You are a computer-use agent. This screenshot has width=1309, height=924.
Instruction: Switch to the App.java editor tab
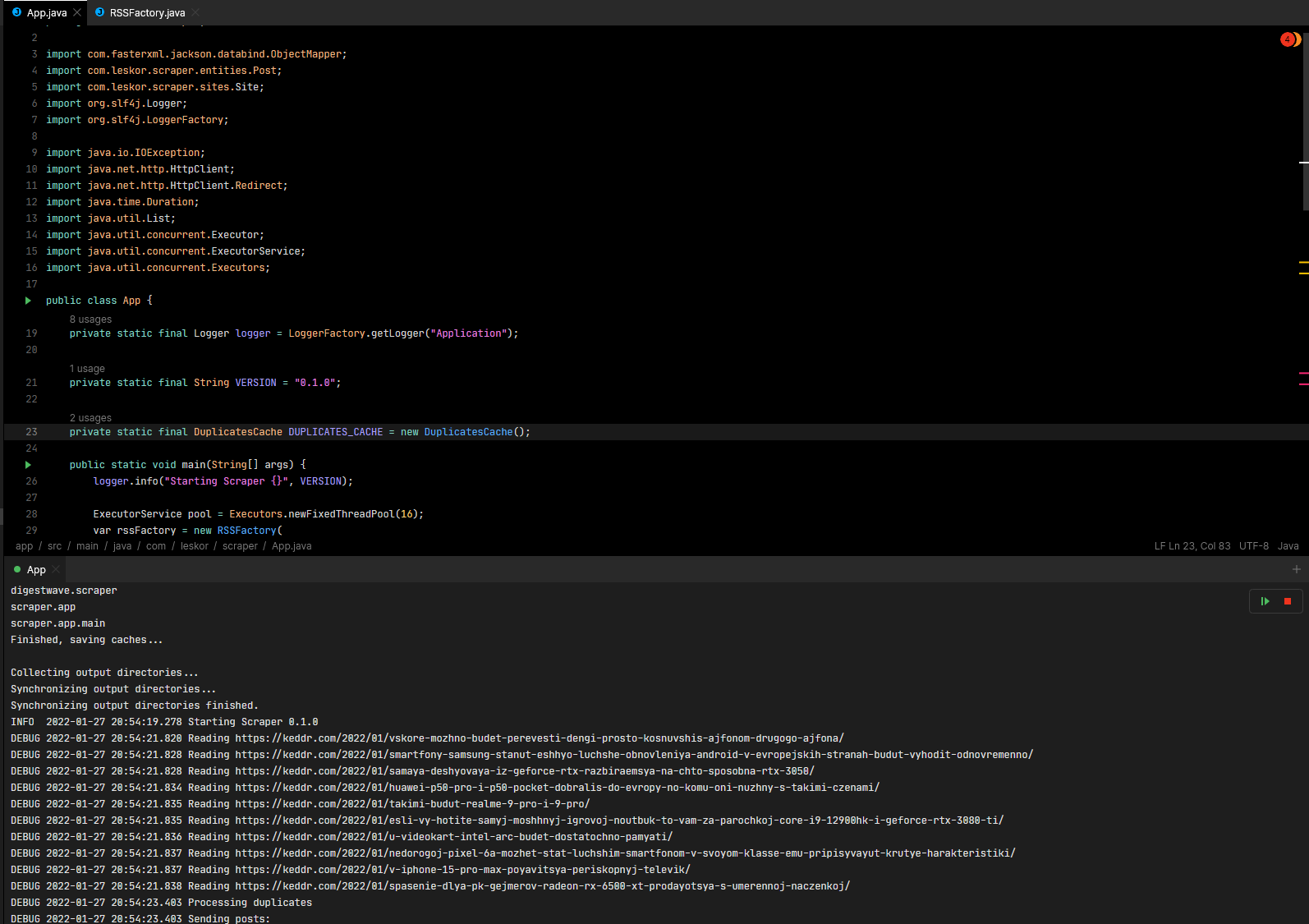[47, 12]
